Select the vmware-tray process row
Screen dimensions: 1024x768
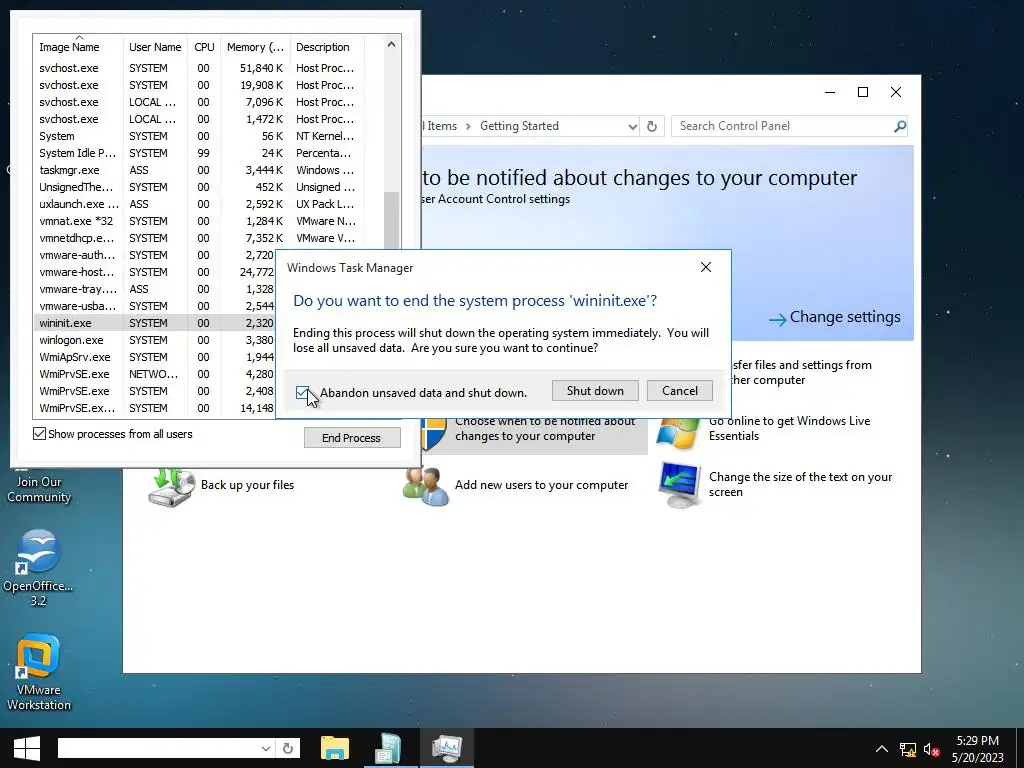point(153,289)
